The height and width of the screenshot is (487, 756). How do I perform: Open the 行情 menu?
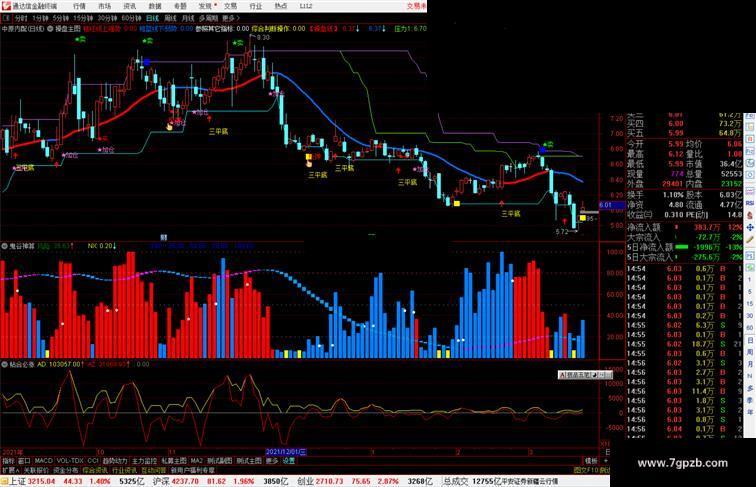(79, 6)
